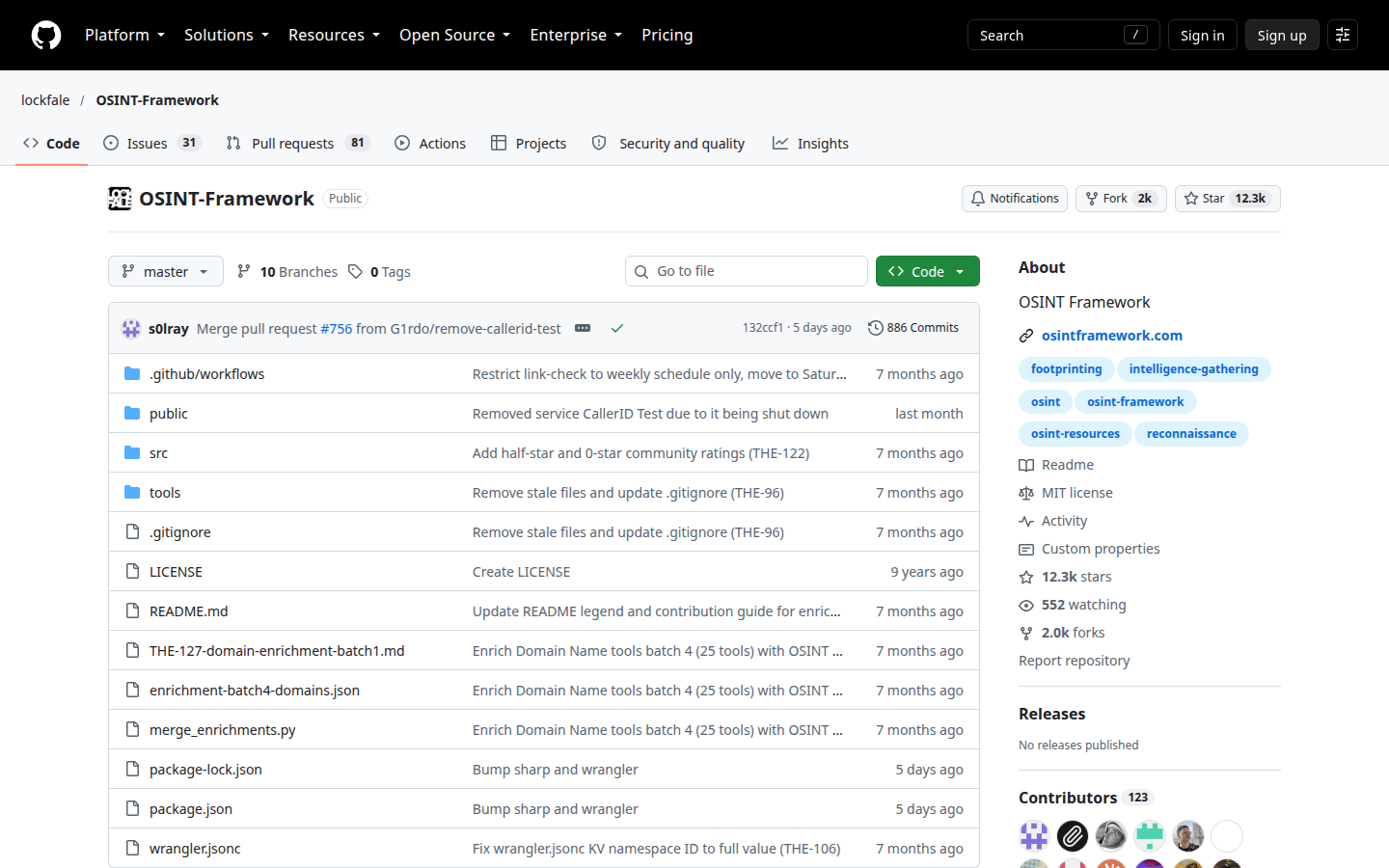Click the intelligence-gathering topic tag

[x=1193, y=369]
